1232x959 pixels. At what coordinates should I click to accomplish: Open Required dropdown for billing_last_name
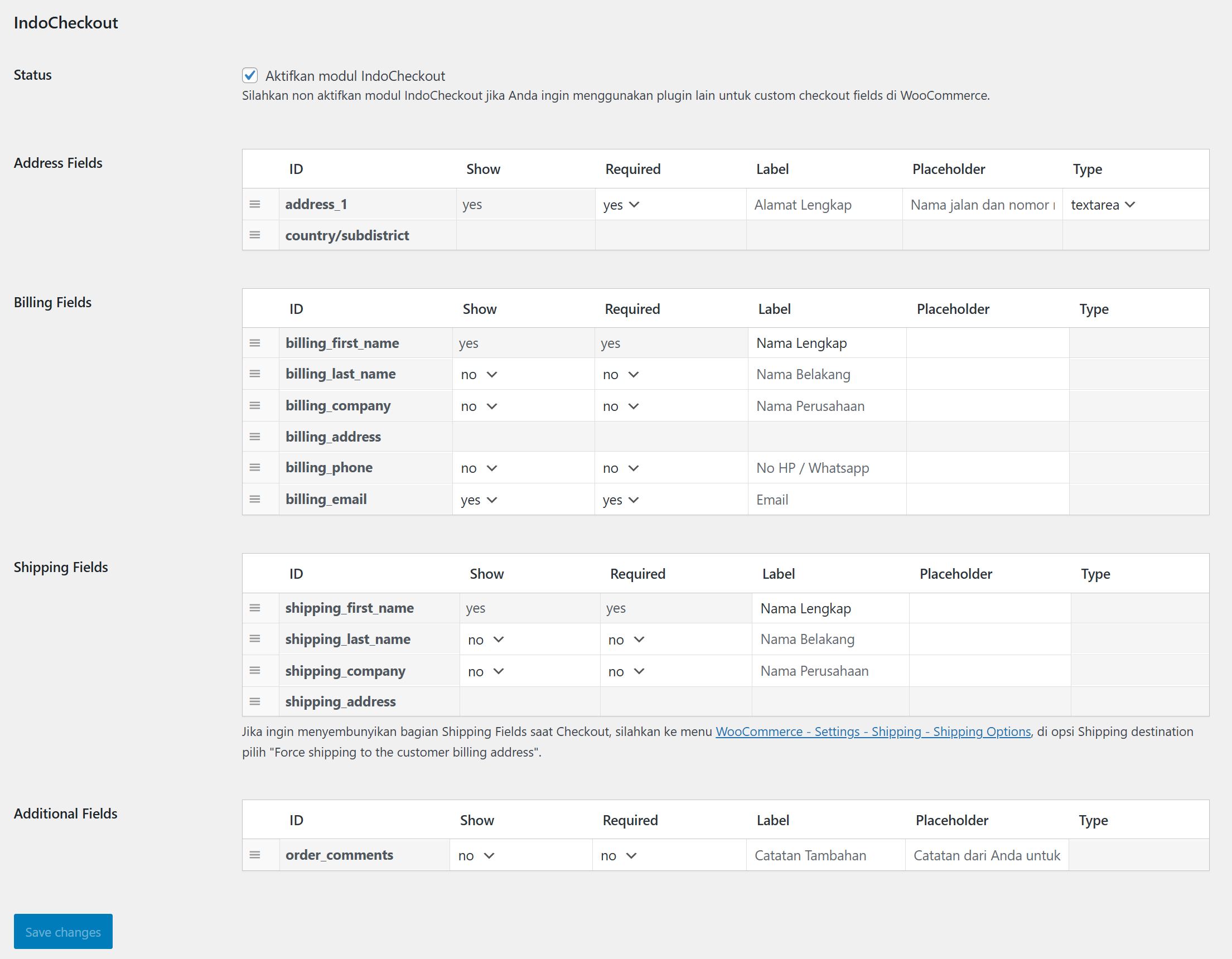[x=621, y=374]
